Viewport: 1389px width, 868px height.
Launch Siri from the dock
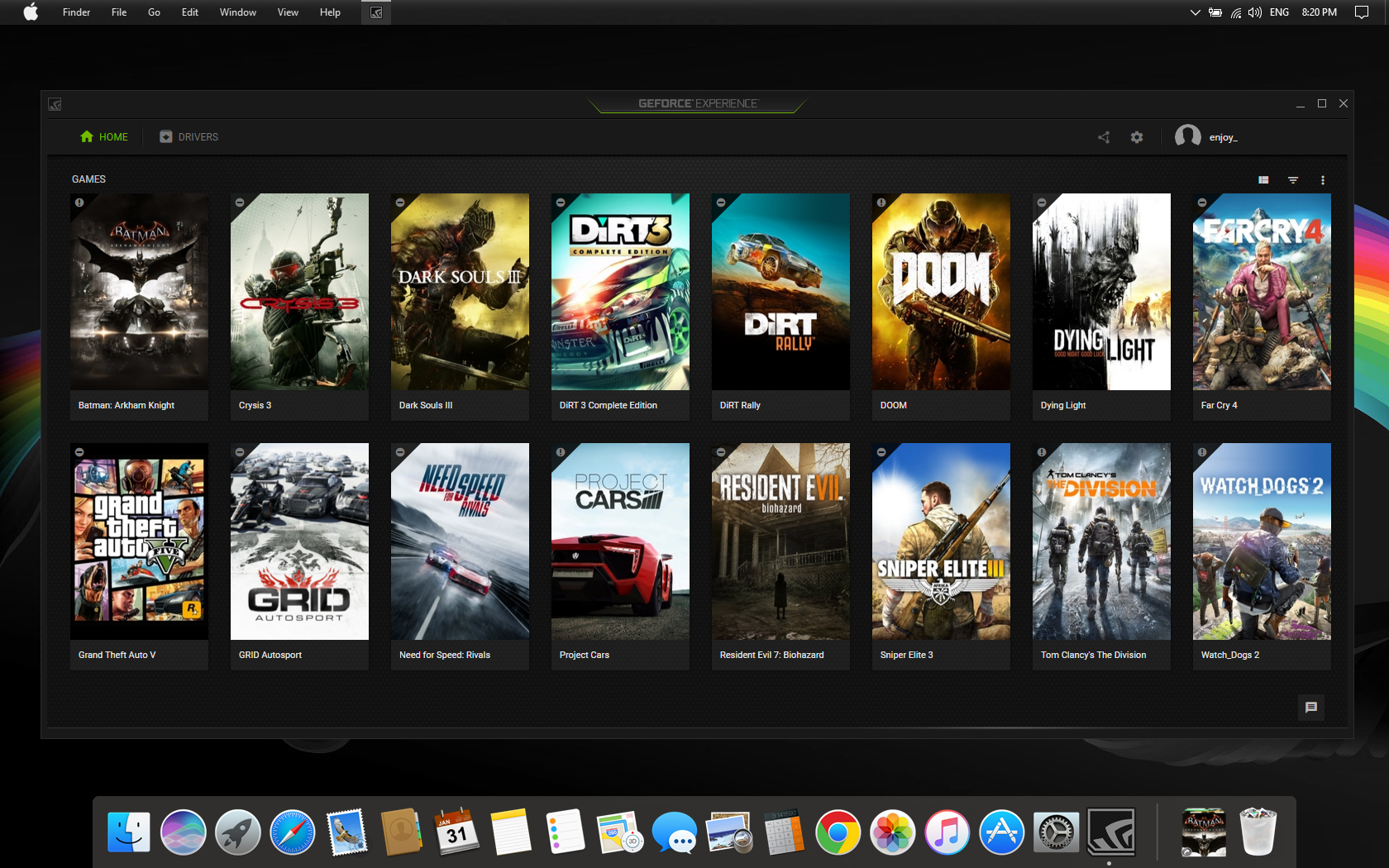click(184, 832)
